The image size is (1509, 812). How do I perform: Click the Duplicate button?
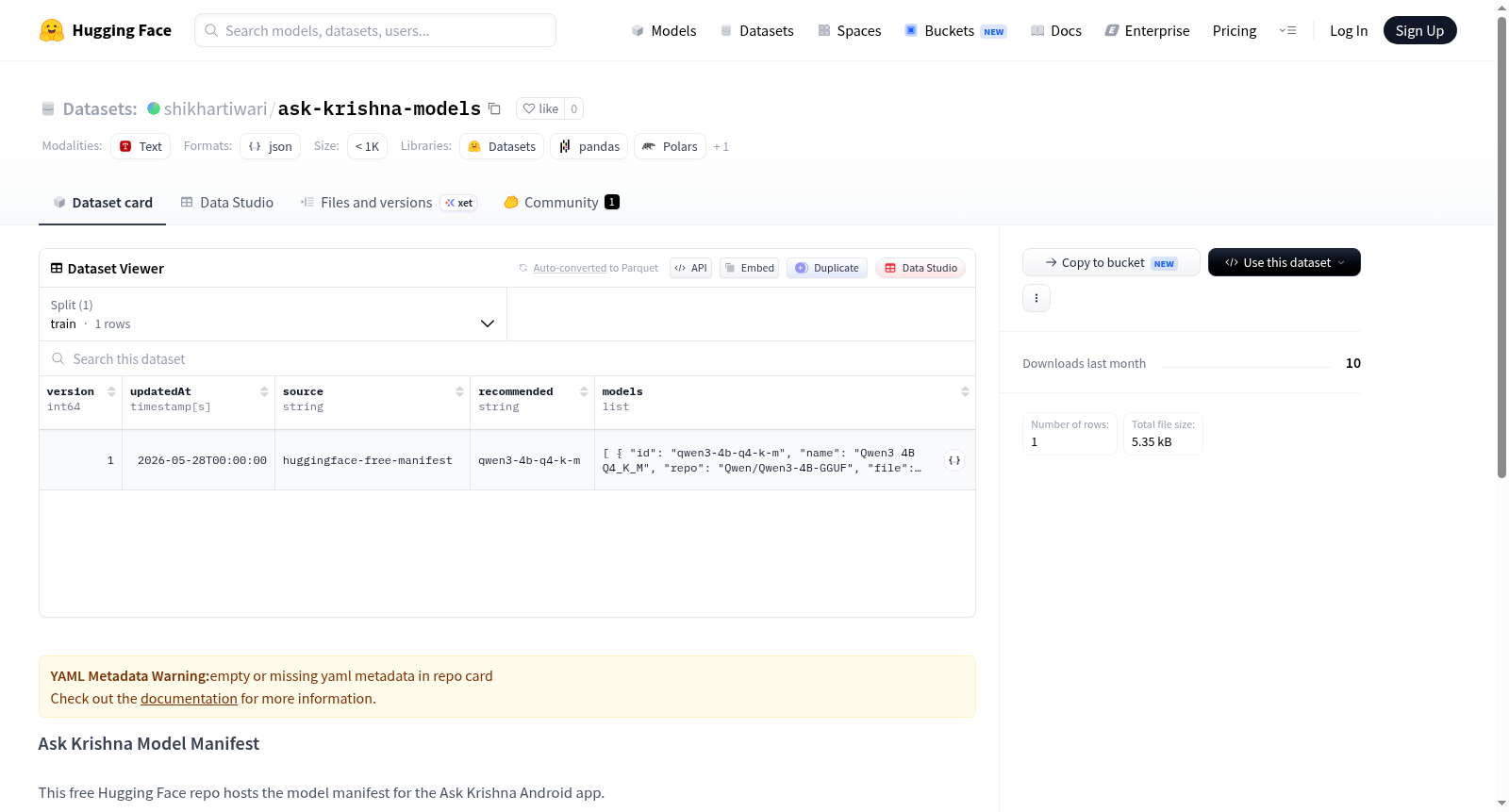[827, 268]
